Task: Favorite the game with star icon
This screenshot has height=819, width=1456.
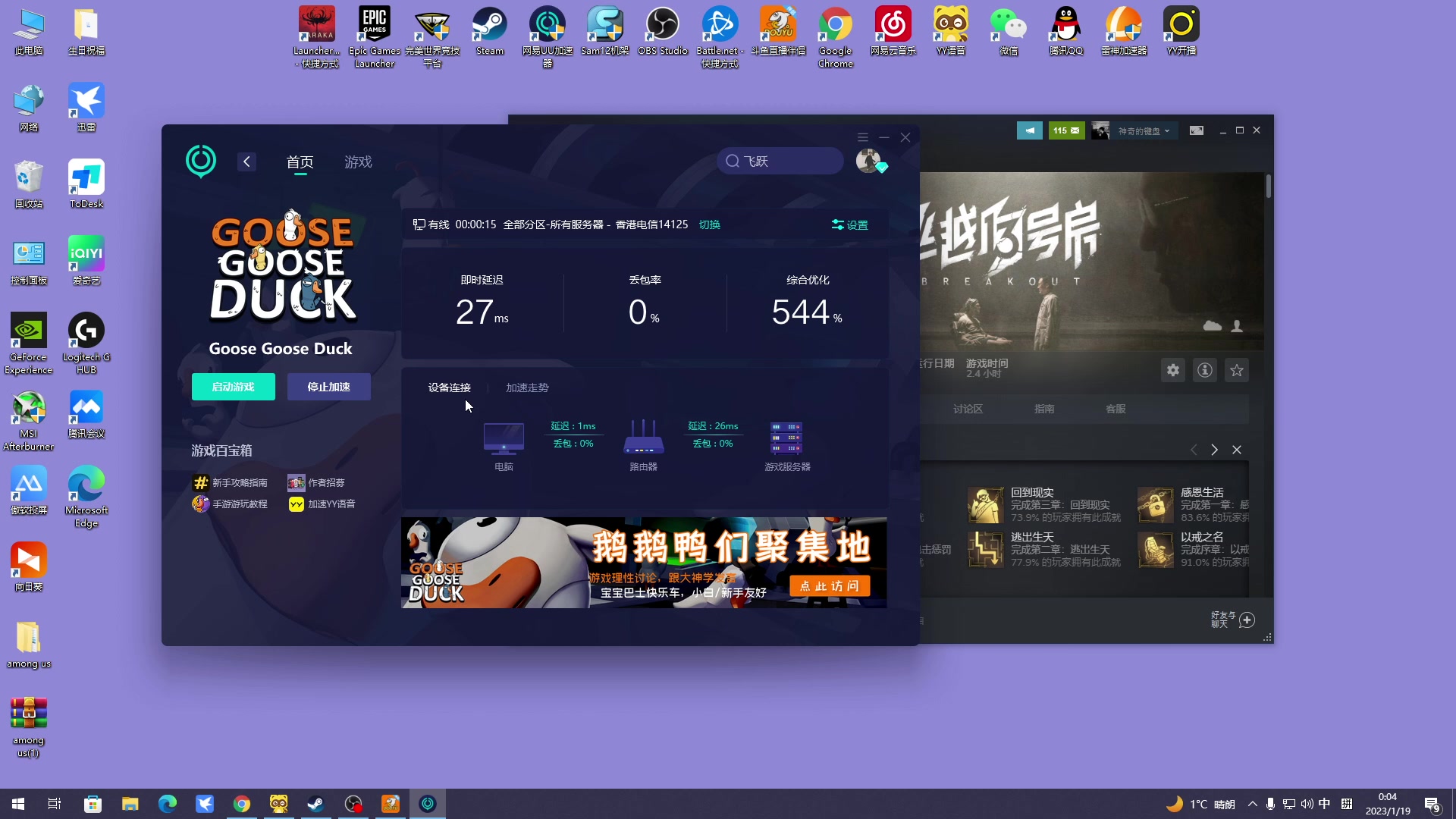Action: (1237, 370)
